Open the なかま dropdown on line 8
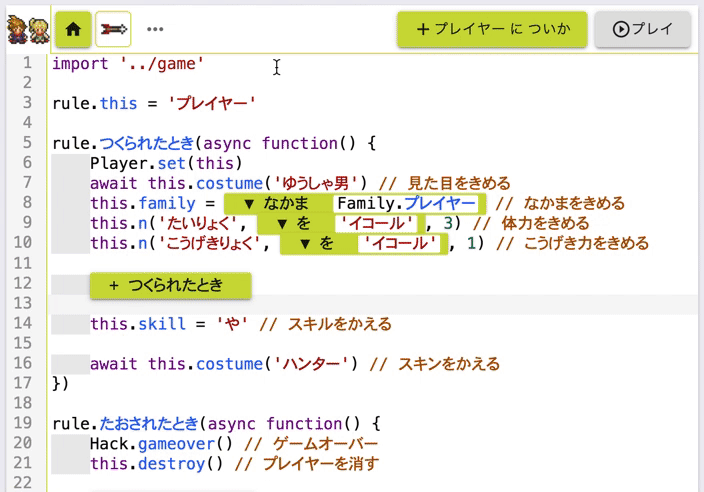Viewport: 704px width, 492px height. point(277,204)
